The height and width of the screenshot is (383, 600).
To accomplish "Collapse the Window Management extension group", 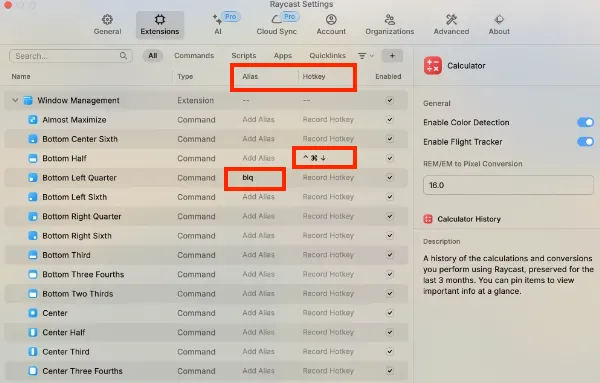I will 15,100.
